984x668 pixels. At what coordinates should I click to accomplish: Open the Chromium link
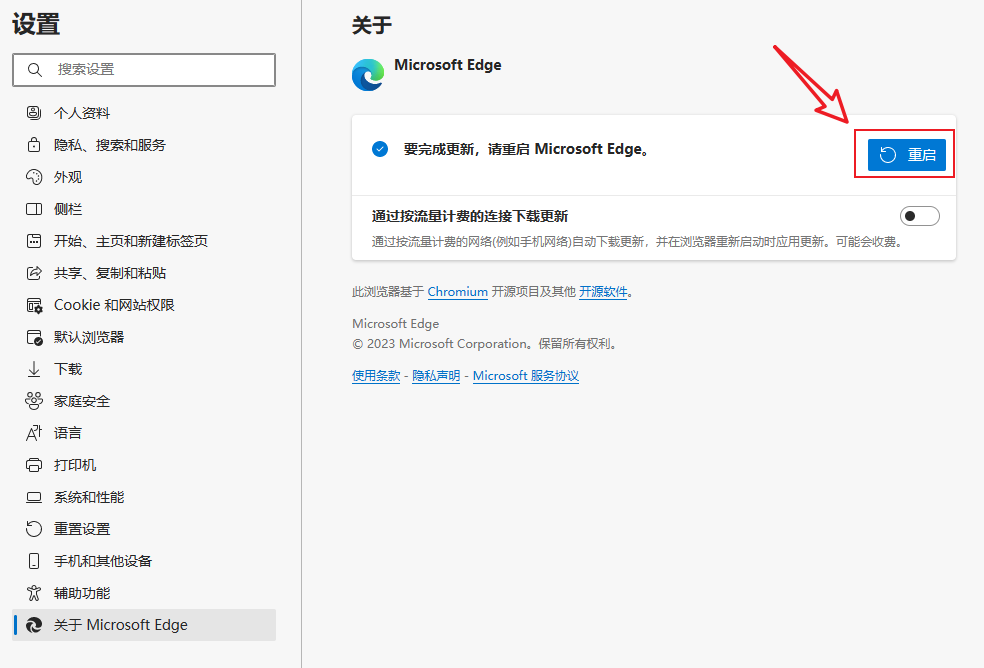pyautogui.click(x=457, y=292)
